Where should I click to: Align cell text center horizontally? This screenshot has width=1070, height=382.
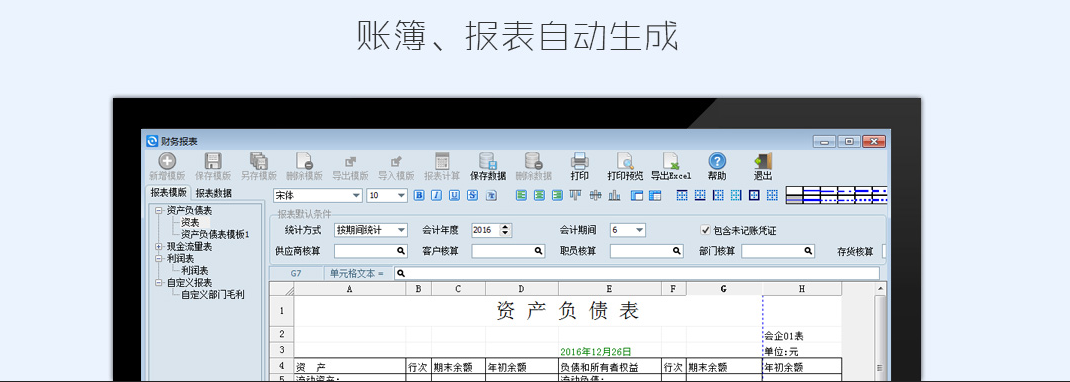[539, 195]
